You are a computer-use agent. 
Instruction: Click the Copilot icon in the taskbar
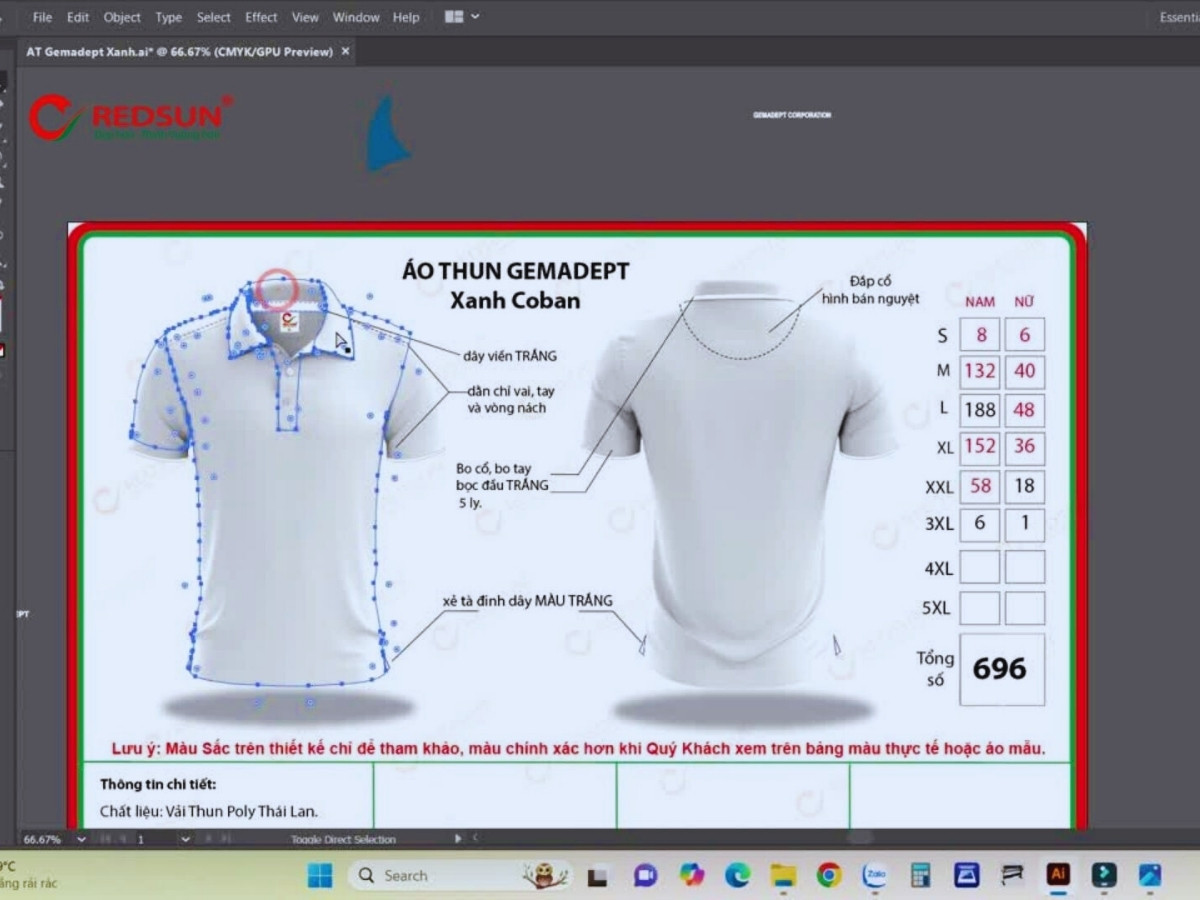coord(691,875)
